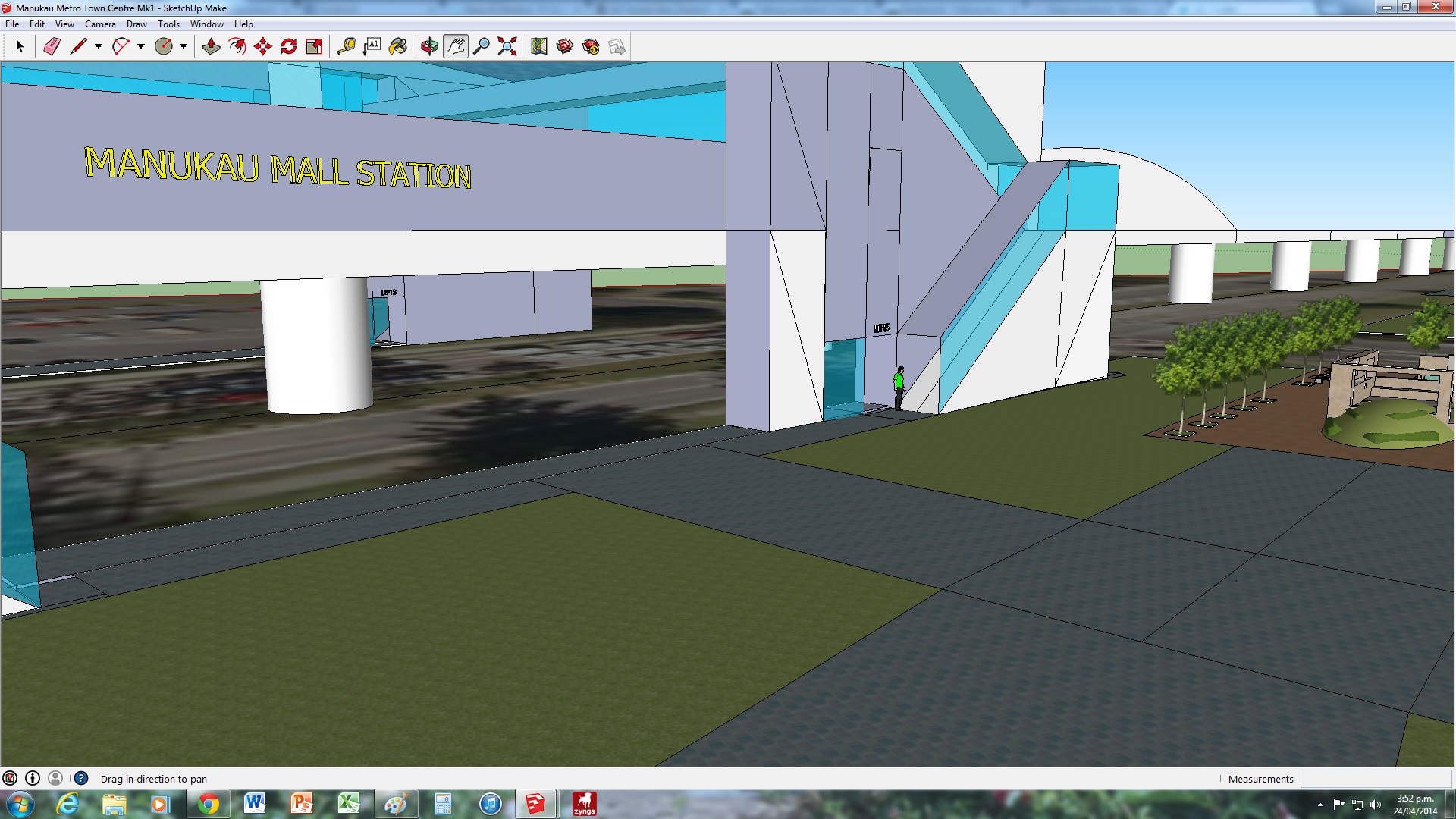This screenshot has height=819, width=1456.
Task: Pick the Push/Pull tool
Action: click(x=211, y=47)
